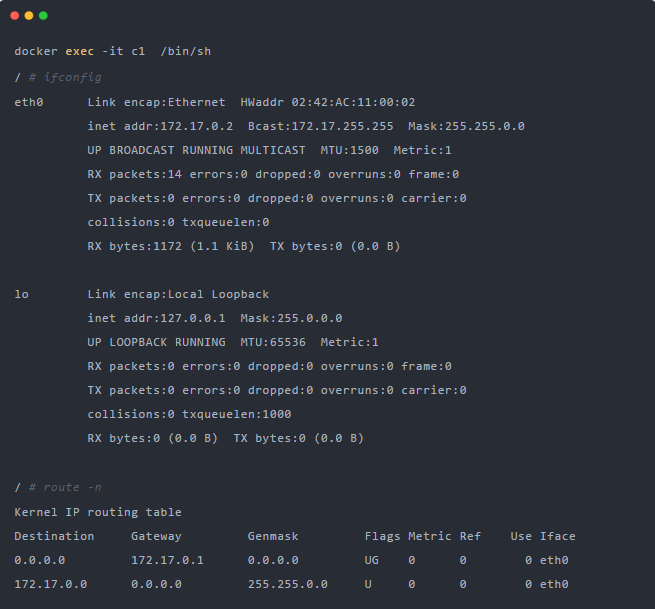Click the inet addr 172.17.0.2 text

click(x=160, y=126)
